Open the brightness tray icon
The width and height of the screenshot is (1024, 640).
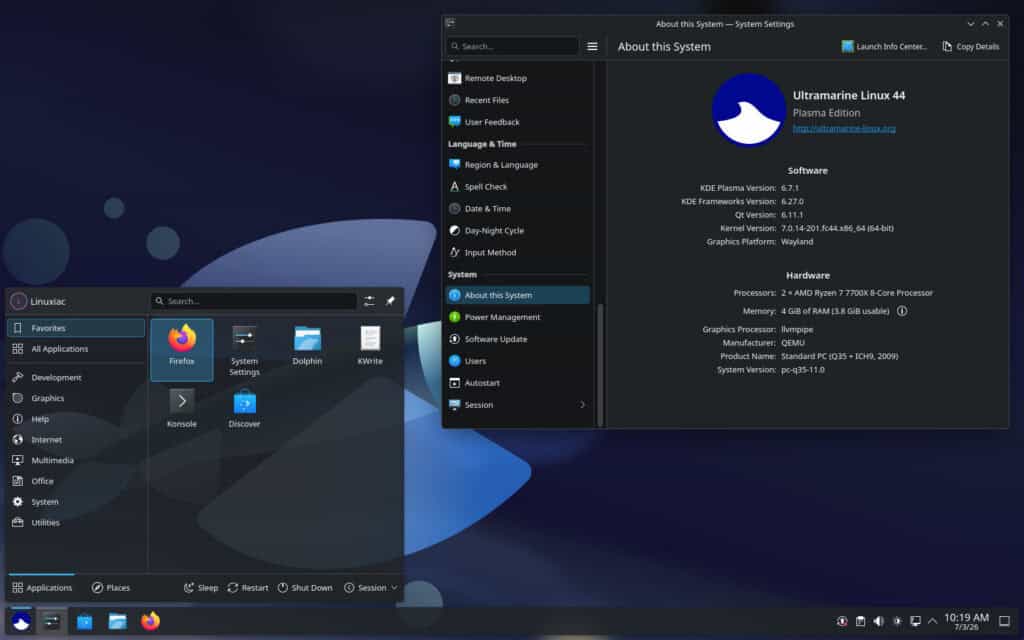(897, 621)
